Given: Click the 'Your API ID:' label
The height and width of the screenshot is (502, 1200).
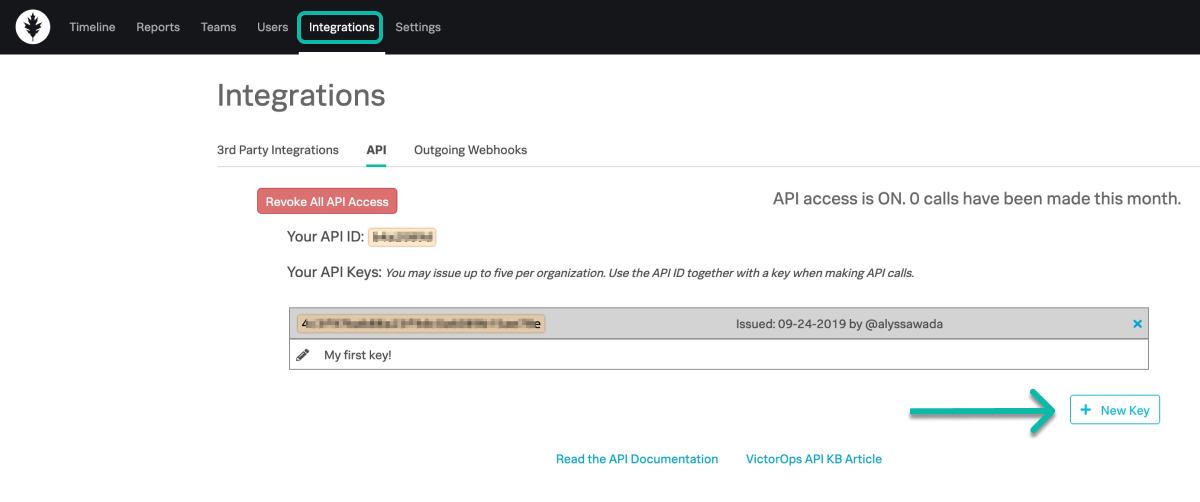Looking at the screenshot, I should coord(325,238).
